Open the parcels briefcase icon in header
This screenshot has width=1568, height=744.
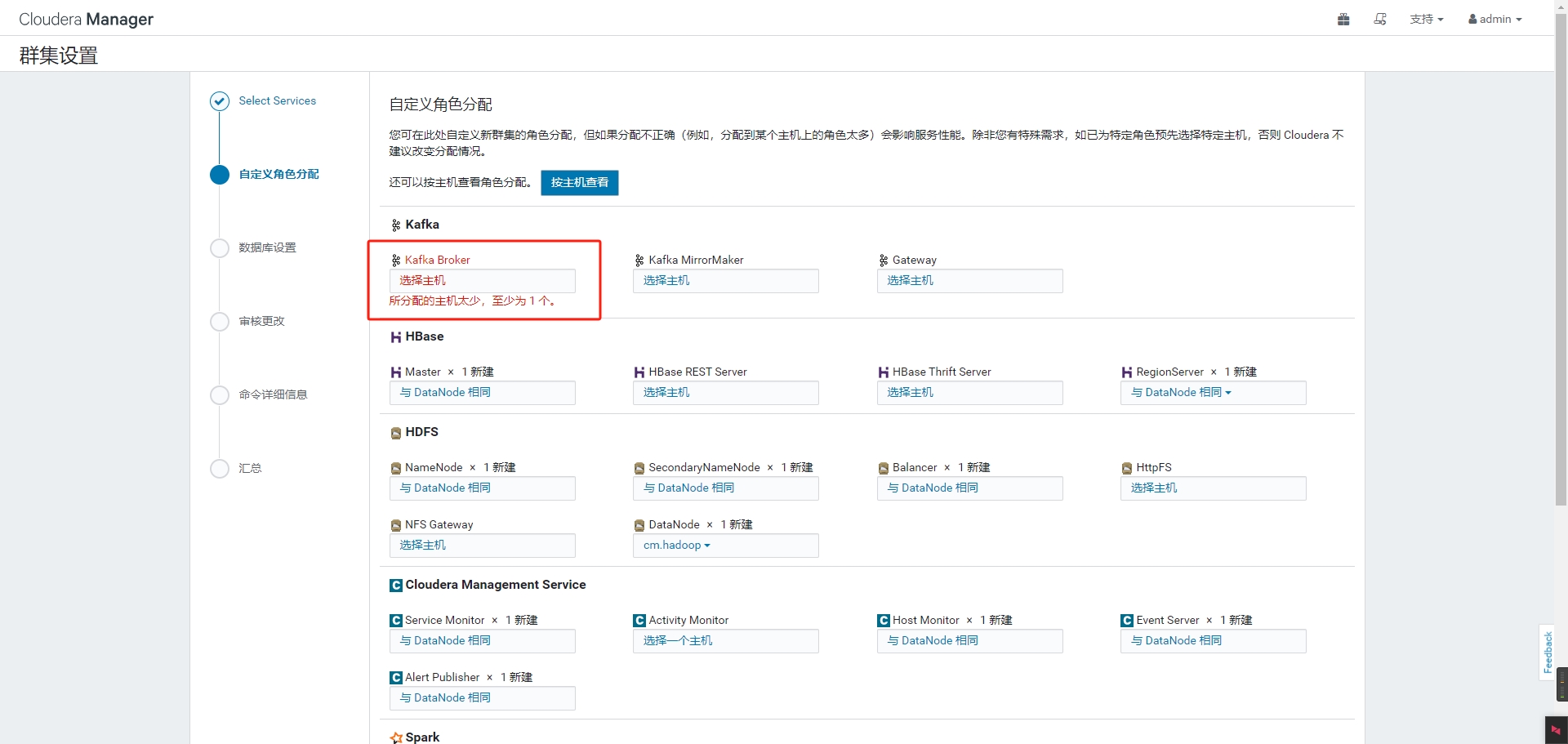point(1343,19)
